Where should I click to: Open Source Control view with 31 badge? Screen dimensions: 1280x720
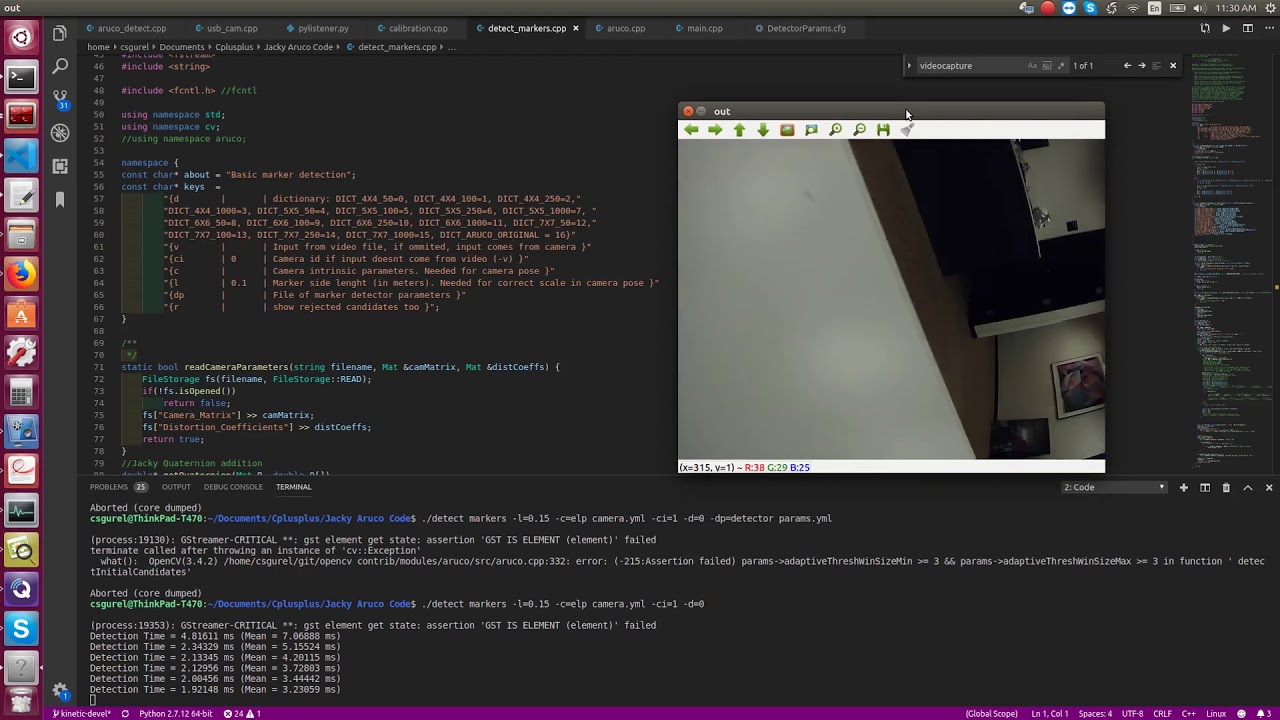[x=60, y=99]
